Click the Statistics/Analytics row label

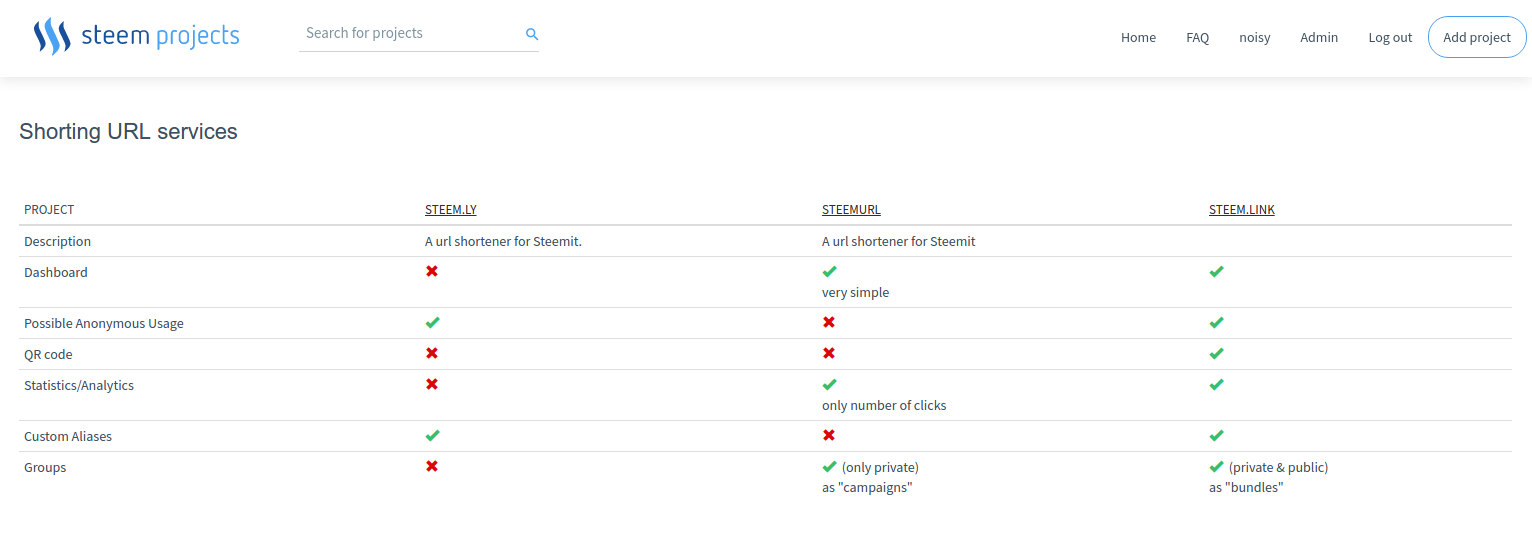tap(79, 386)
